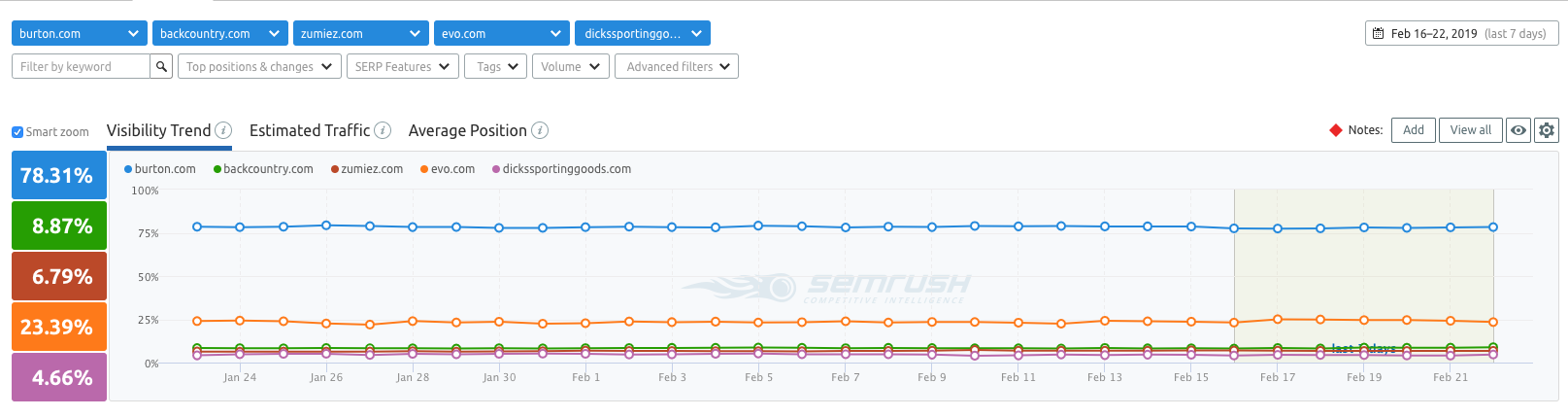Switch to the Average Position tab

point(468,130)
